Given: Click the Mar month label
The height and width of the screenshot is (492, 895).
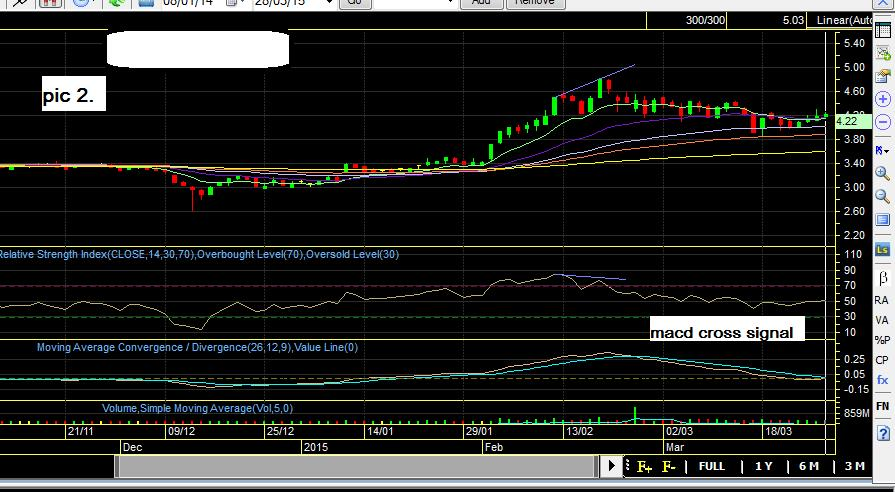Looking at the screenshot, I should [x=675, y=447].
